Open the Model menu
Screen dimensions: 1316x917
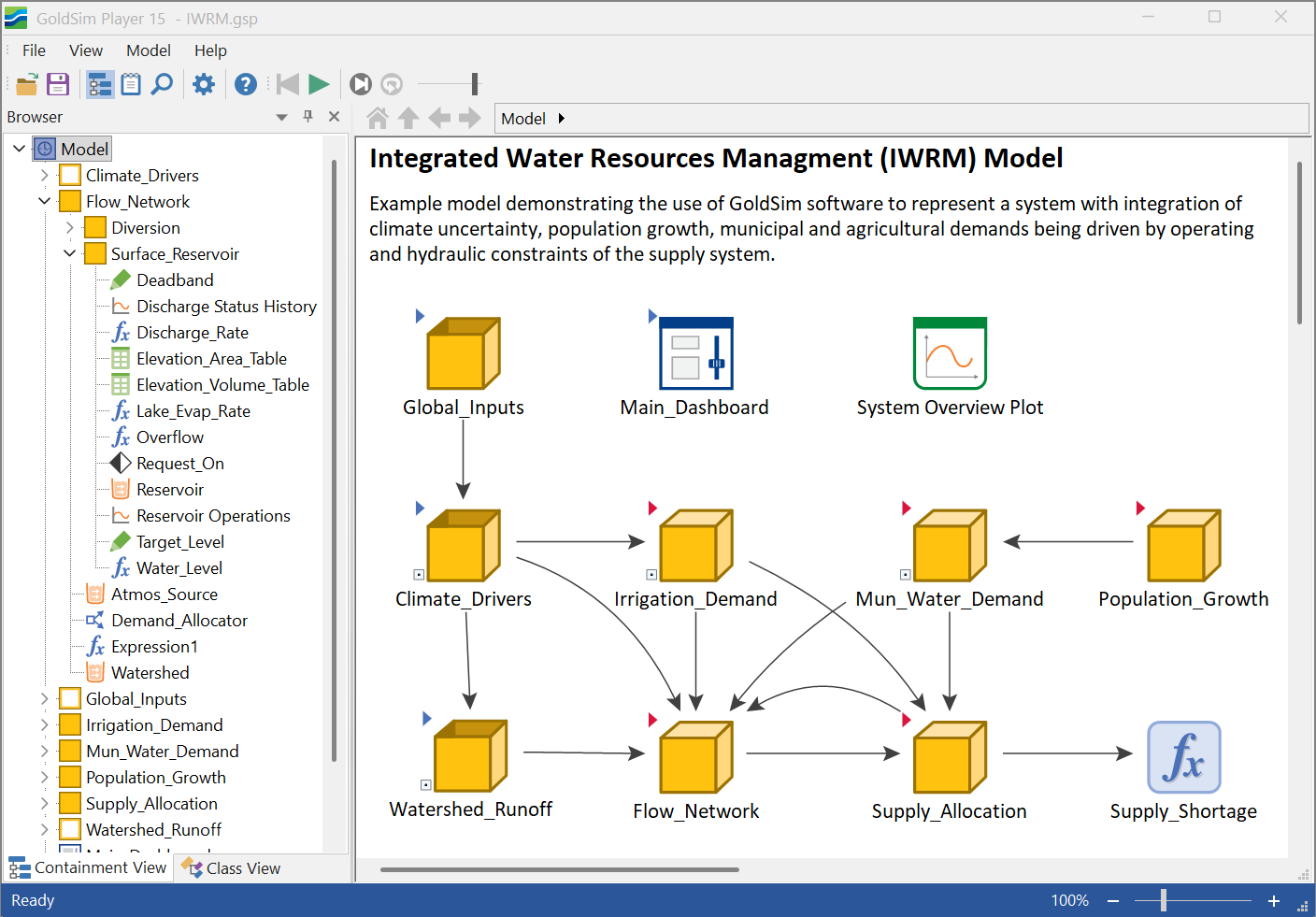pyautogui.click(x=148, y=50)
